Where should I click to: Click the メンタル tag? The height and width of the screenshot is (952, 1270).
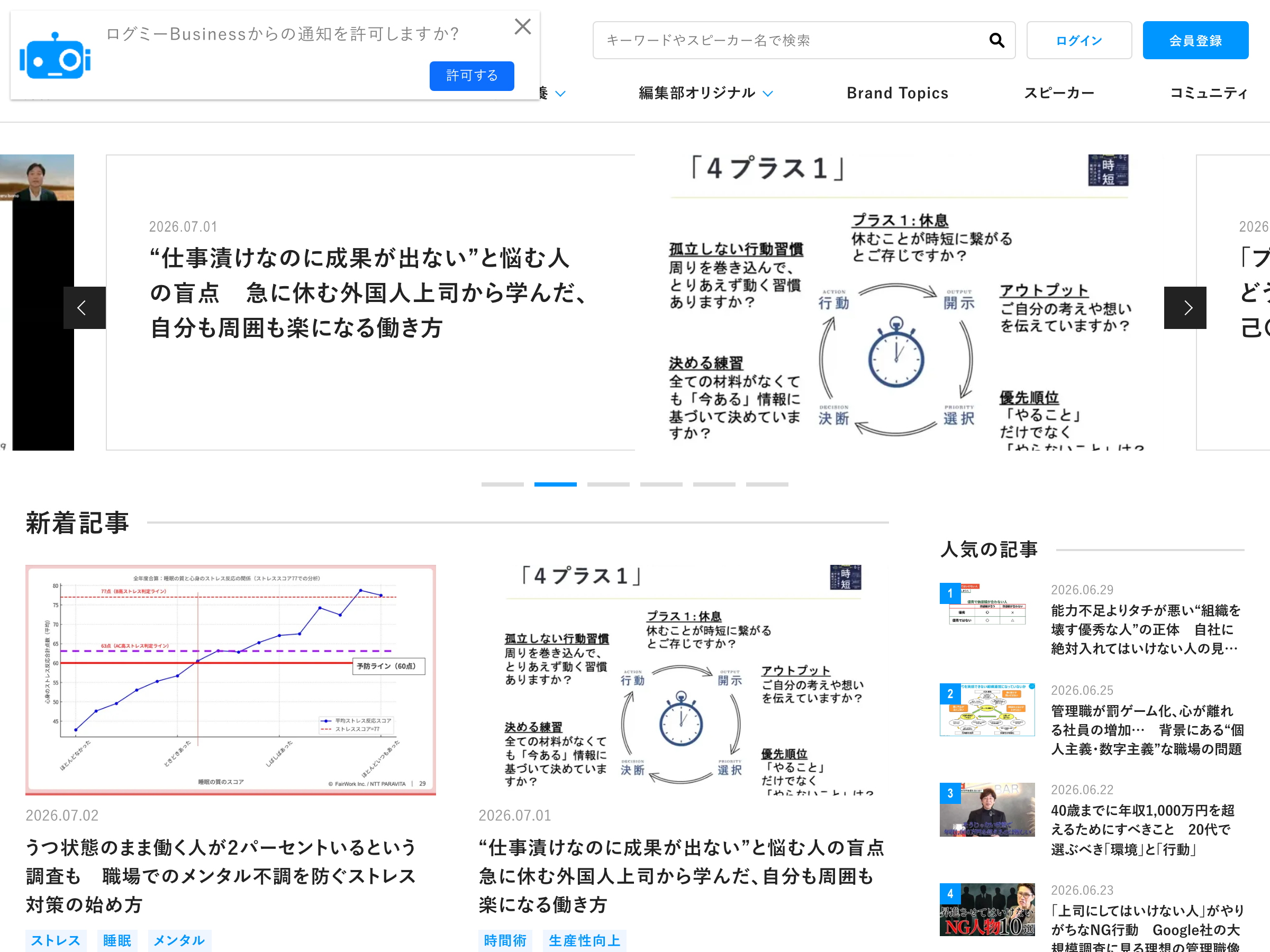[x=179, y=940]
